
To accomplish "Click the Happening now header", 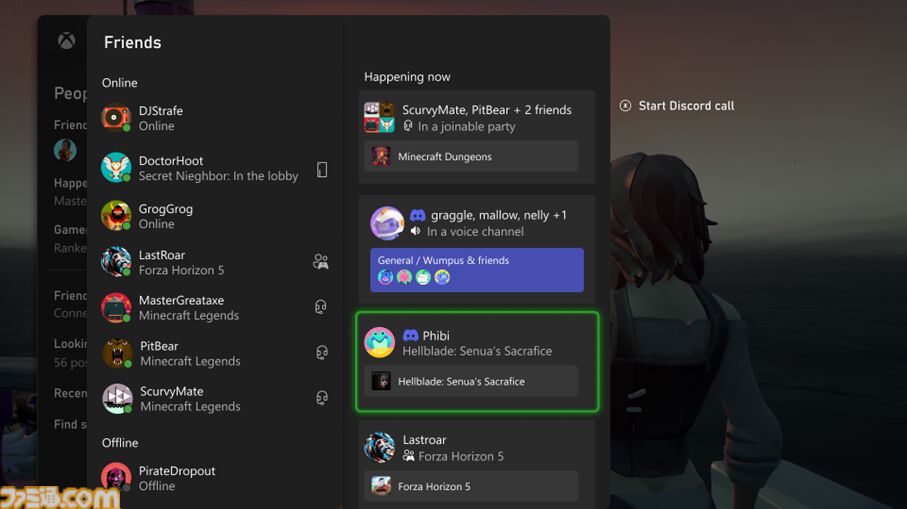I will (x=407, y=77).
